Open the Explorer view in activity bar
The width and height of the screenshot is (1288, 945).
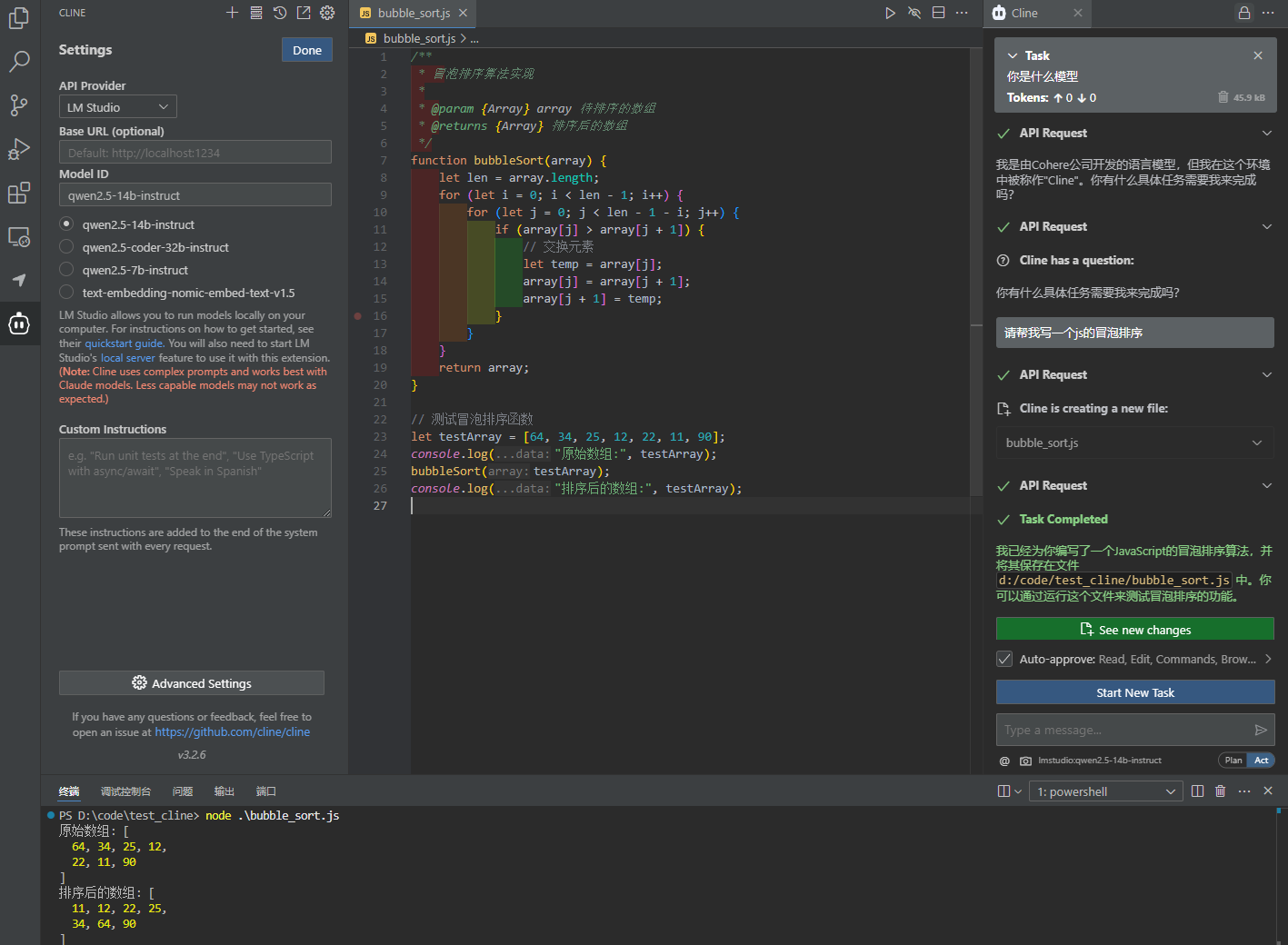[x=19, y=17]
